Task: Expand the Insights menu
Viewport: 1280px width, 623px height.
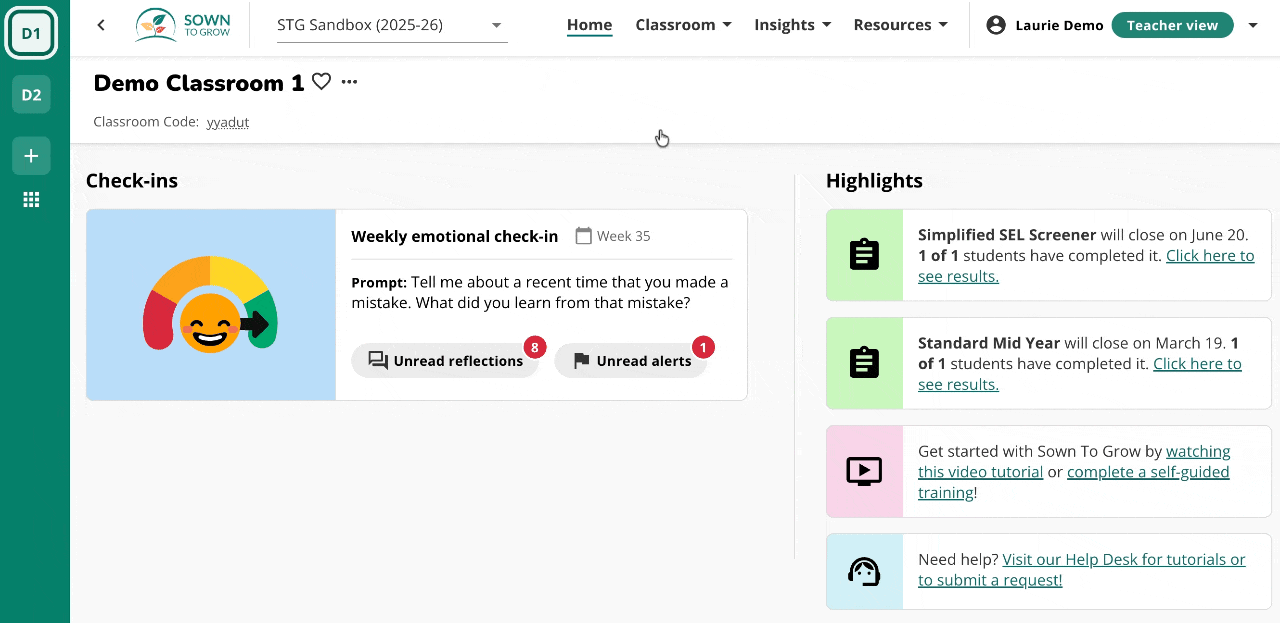Action: [x=792, y=25]
